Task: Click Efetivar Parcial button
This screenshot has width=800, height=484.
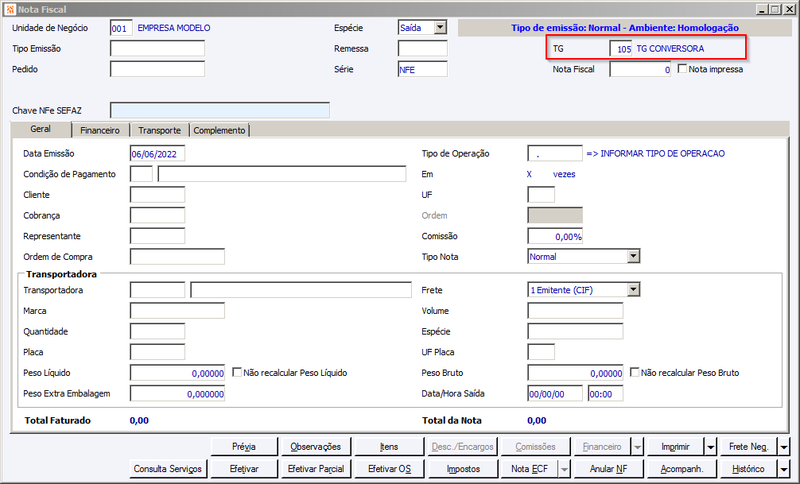Action: coord(316,469)
